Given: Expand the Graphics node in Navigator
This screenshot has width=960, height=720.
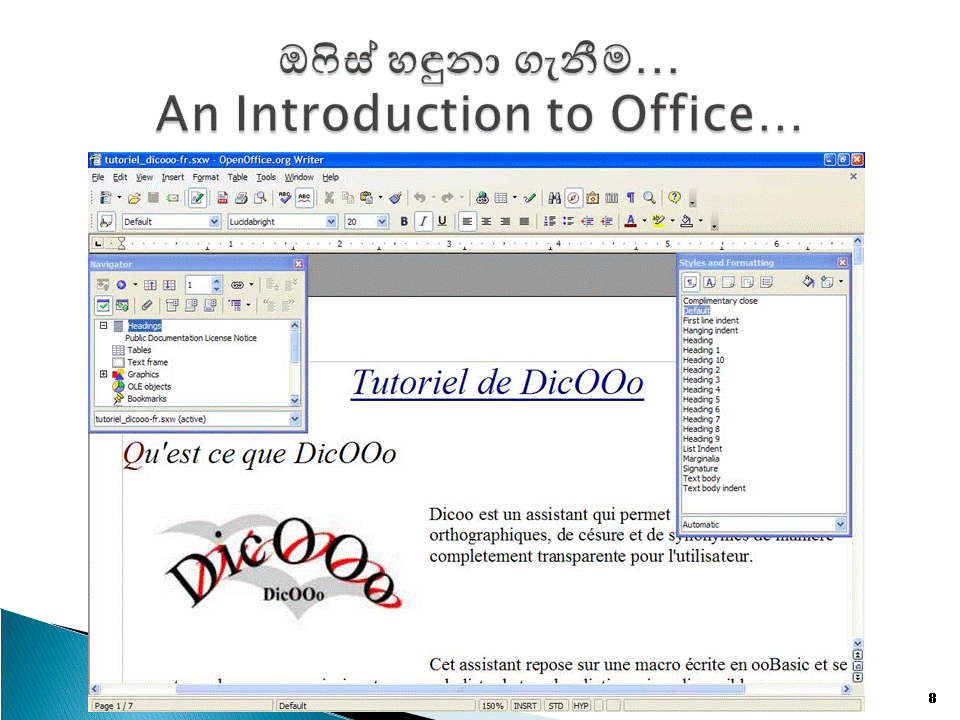Looking at the screenshot, I should coord(103,374).
